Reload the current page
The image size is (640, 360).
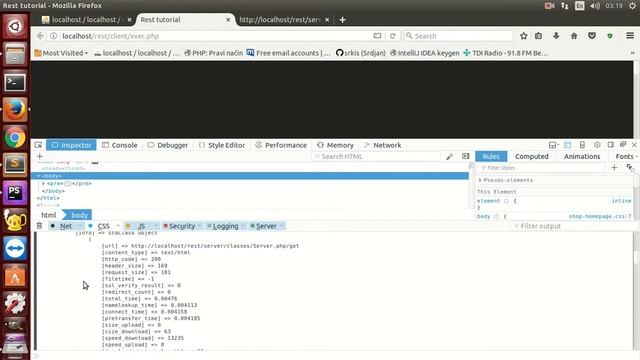[x=392, y=36]
